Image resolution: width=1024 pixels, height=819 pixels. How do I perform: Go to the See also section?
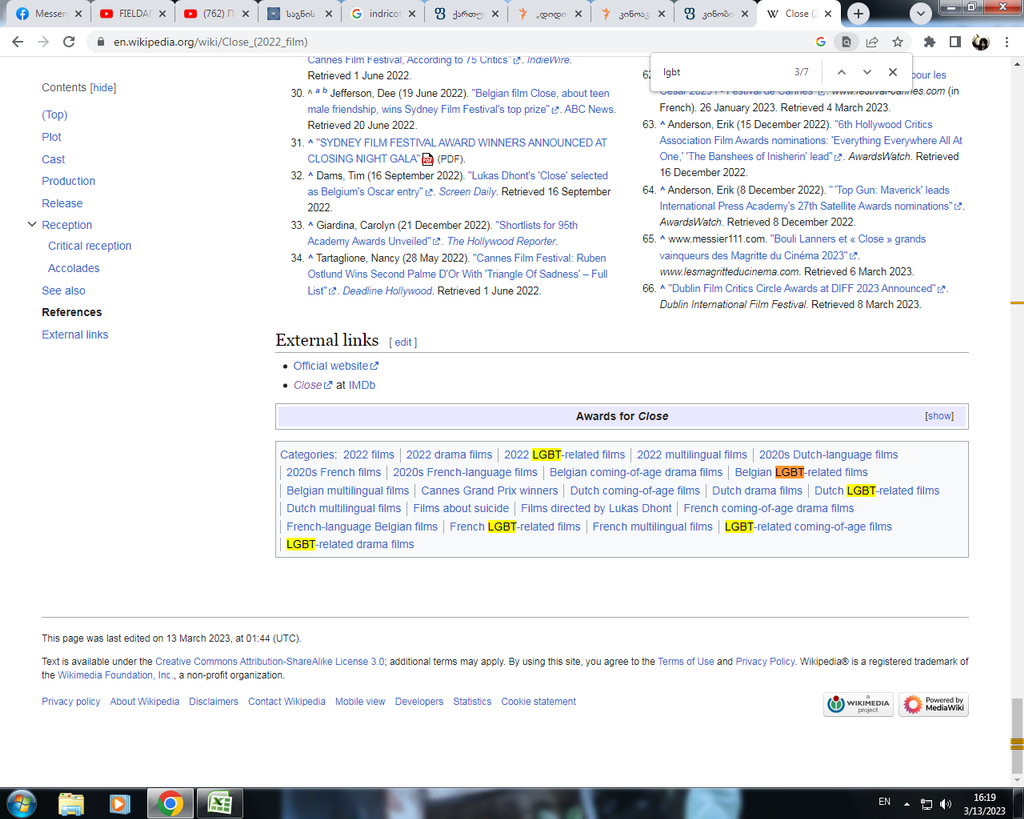point(63,291)
